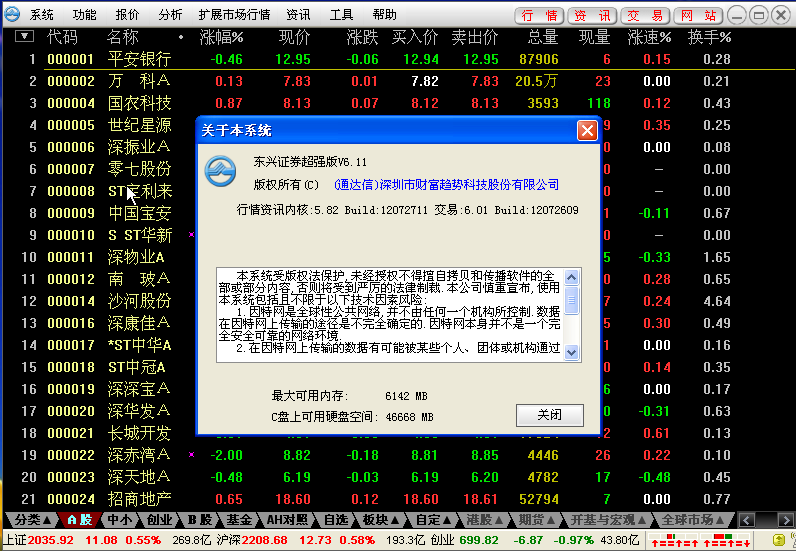
Task: Click the blue wave logo in about dialog
Action: [220, 171]
